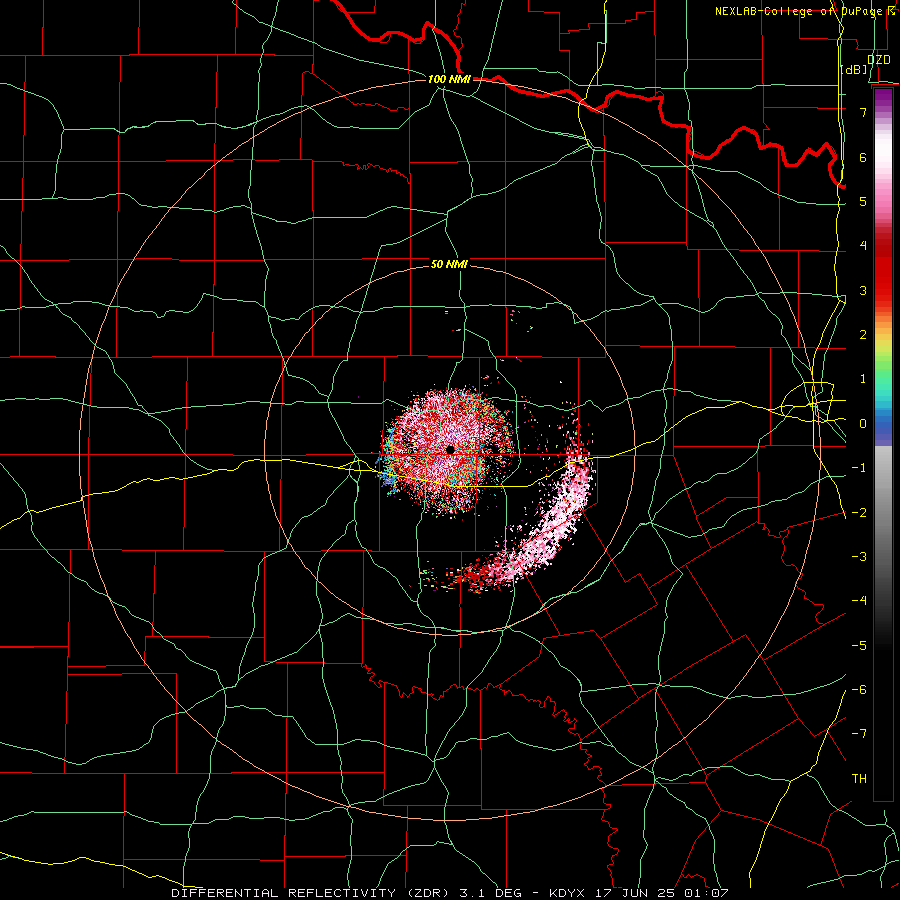
Task: Click the -6 value on the color scale
Action: [859, 690]
